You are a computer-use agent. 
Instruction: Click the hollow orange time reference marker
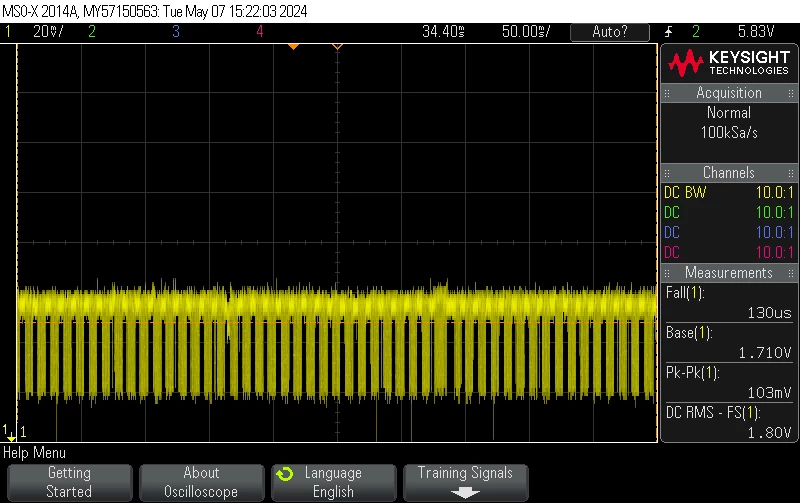[x=337, y=46]
